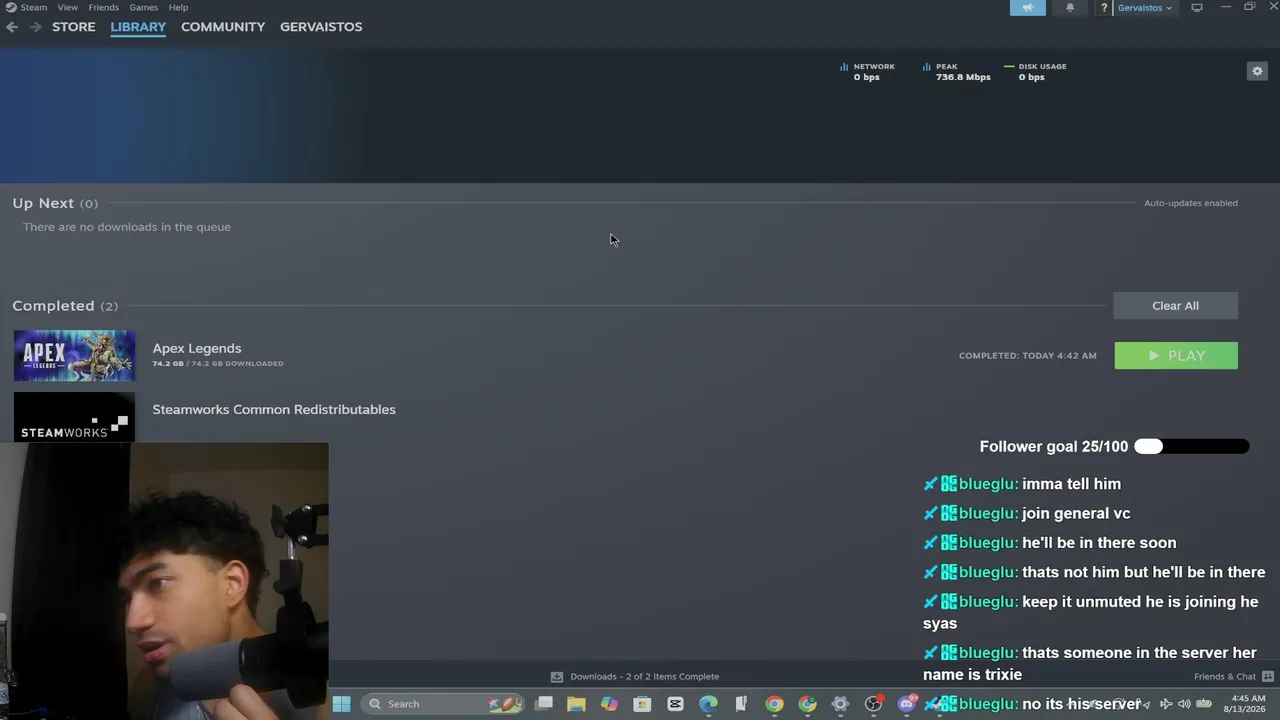1280x720 pixels.
Task: Open download settings gear
Action: point(1257,71)
